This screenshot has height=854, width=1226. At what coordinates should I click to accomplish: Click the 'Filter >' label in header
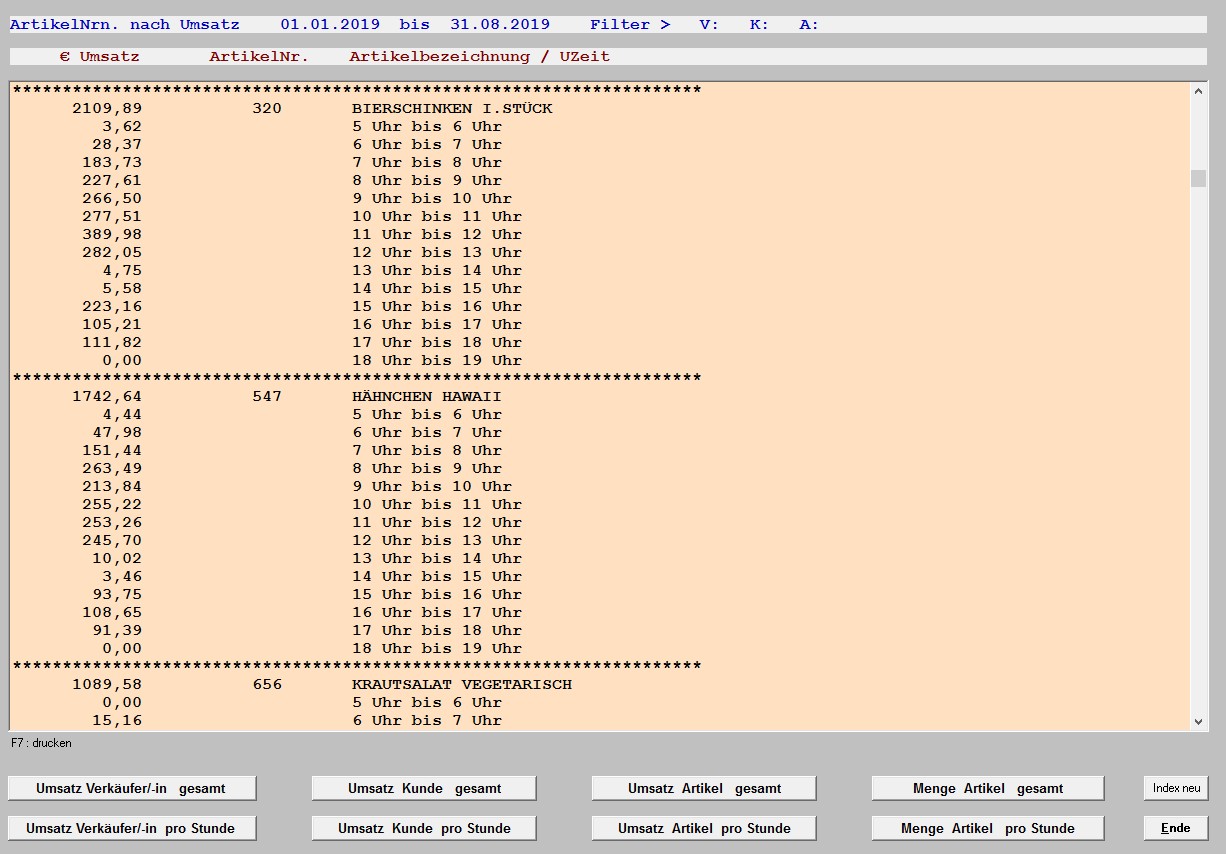629,24
